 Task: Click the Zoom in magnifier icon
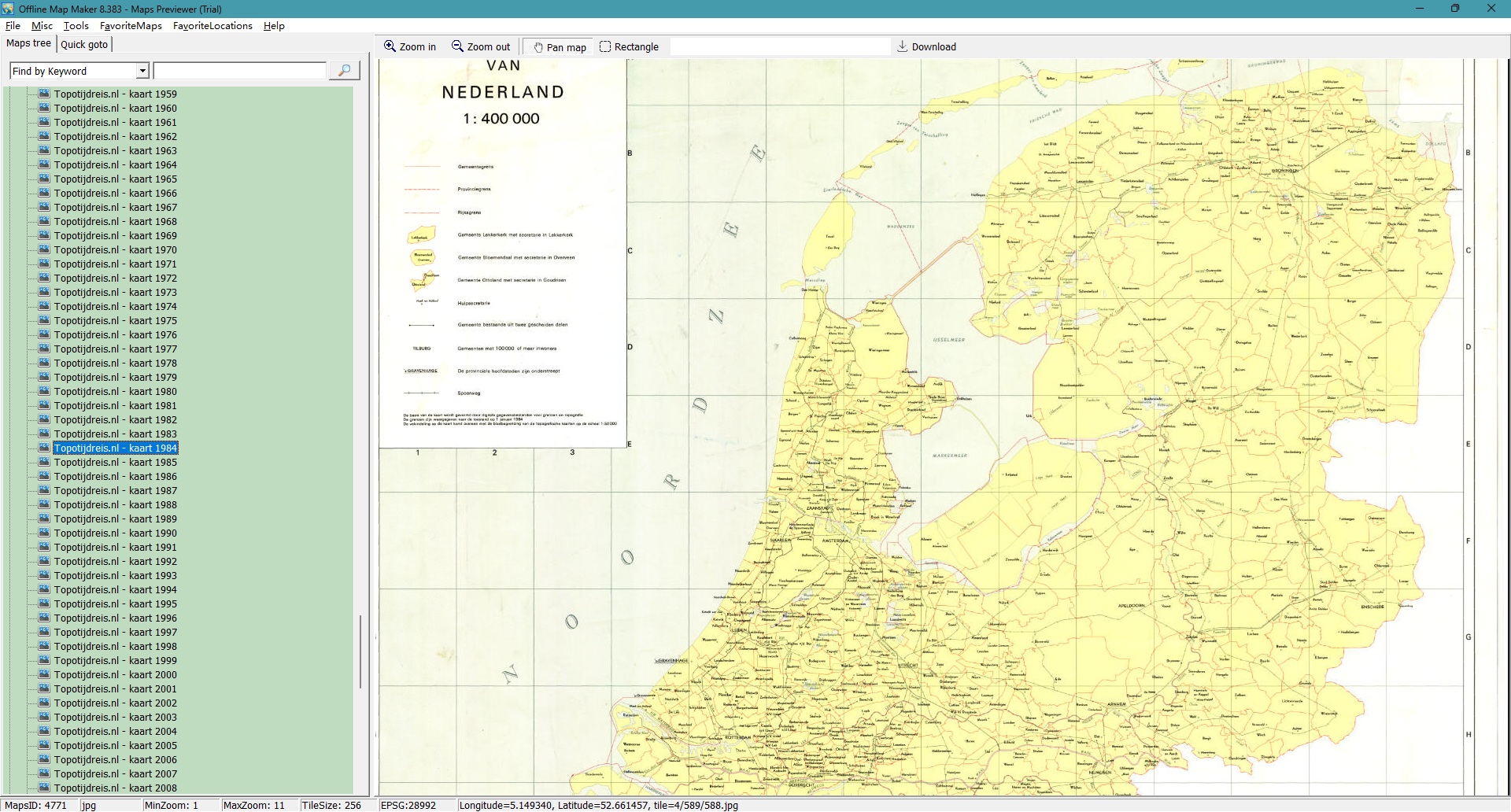390,46
